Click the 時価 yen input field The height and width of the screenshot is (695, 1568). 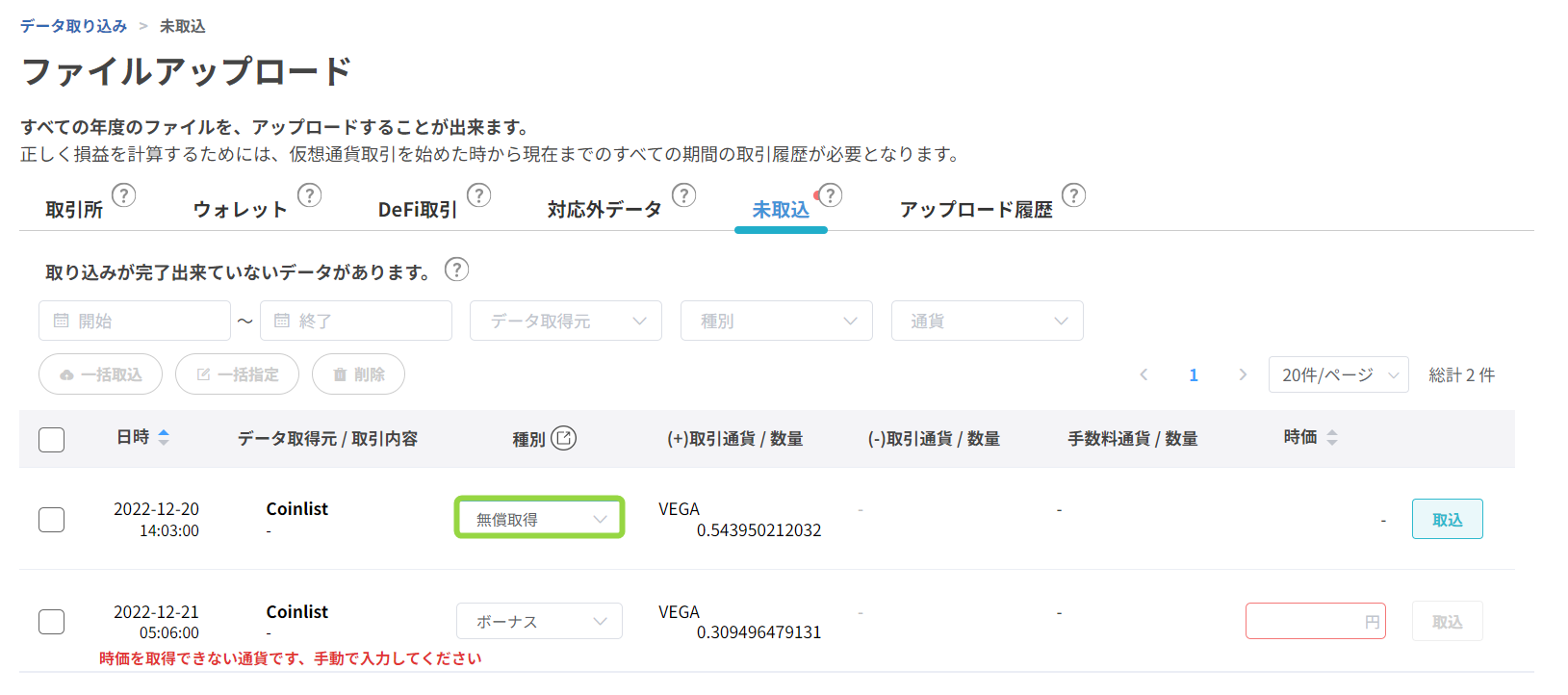[1304, 622]
